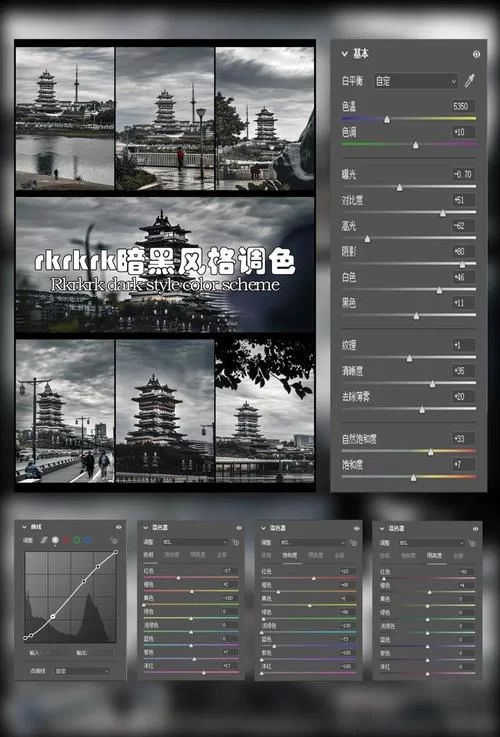The width and height of the screenshot is (500, 737).
Task: Open the 点曲线 自定 dropdown
Action: (82, 671)
